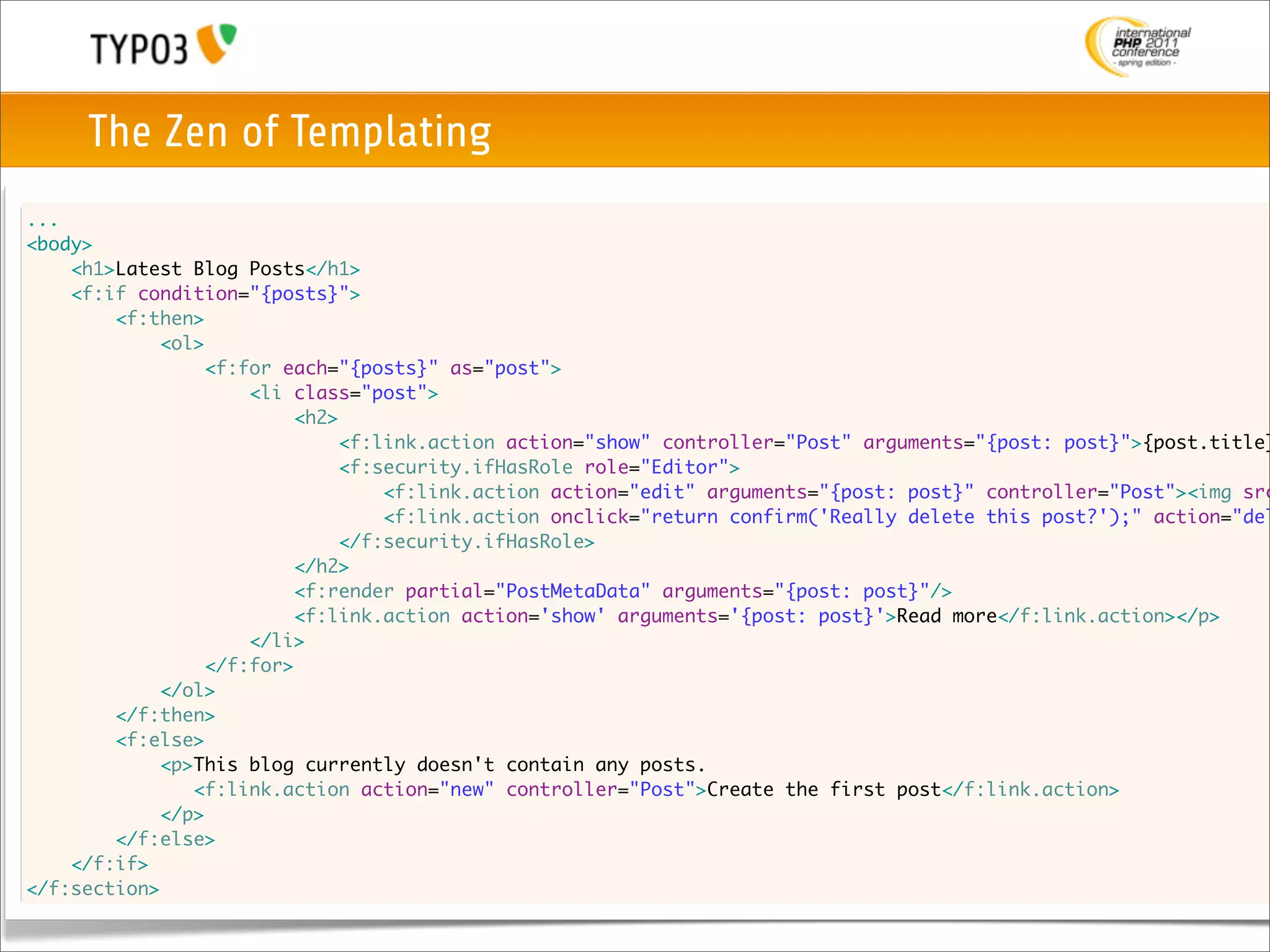This screenshot has width=1270, height=952.
Task: Click the f:for each="{posts}" line
Action: 383,368
